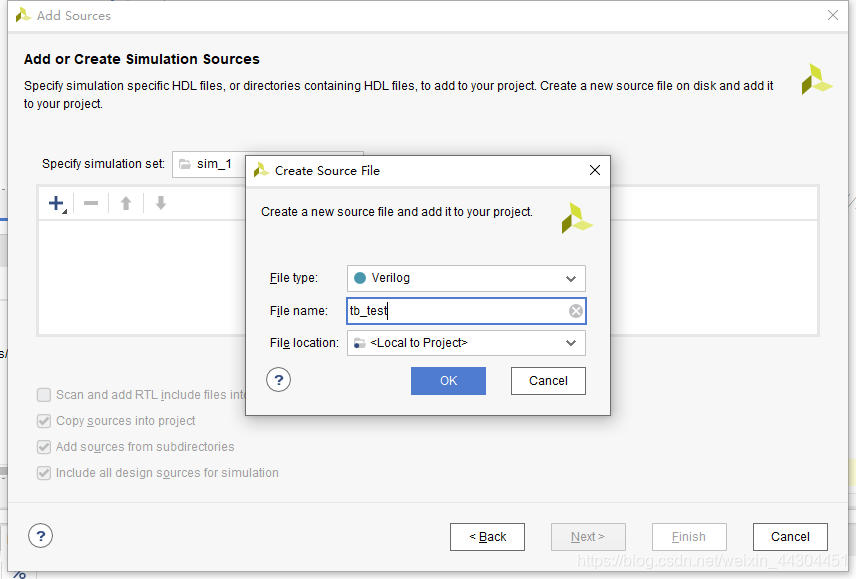Toggle Scan and add RTL include files checkbox
This screenshot has height=579, width=856.
point(44,395)
